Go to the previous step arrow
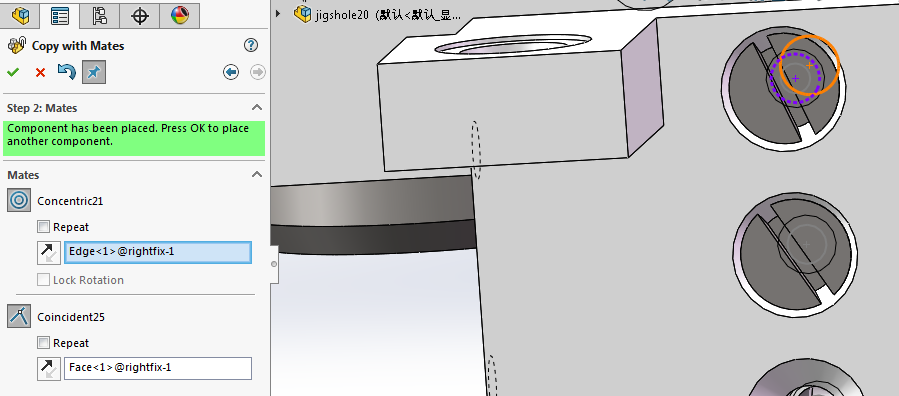 [x=231, y=72]
